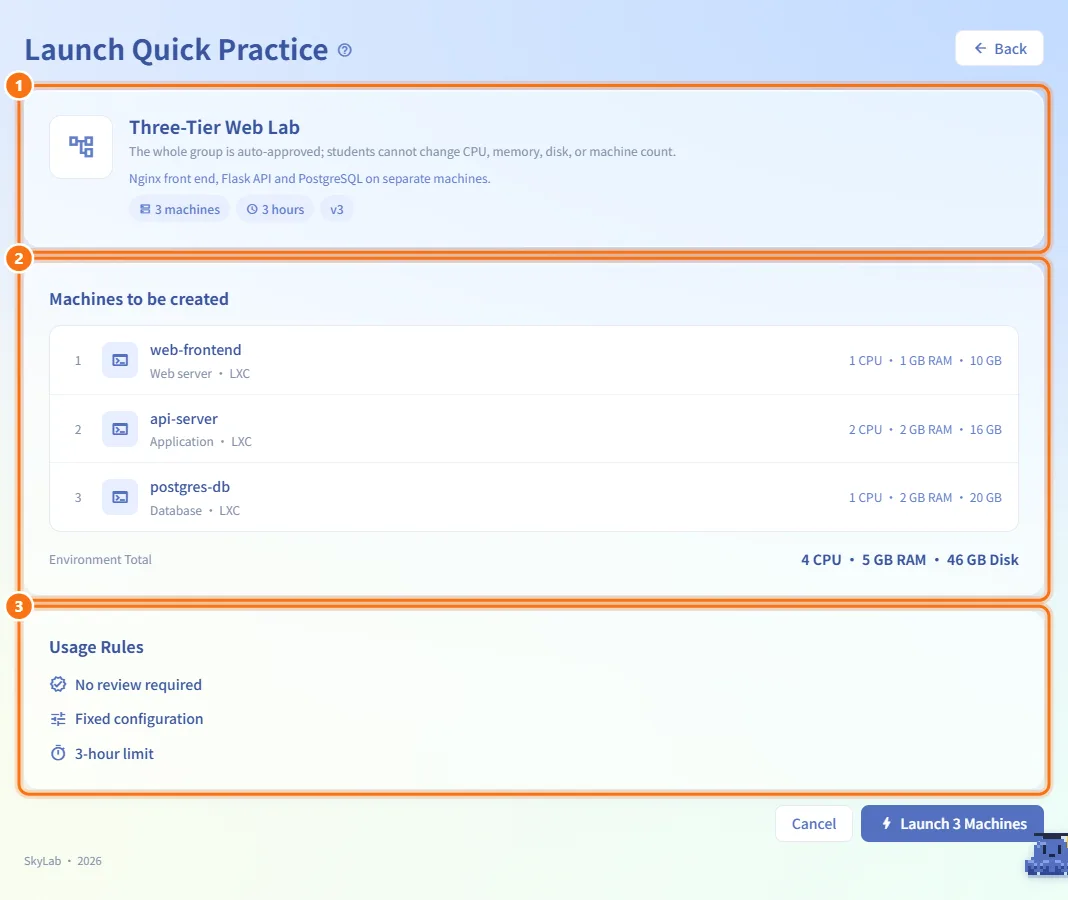The image size is (1068, 900).
Task: Click the web-frontend terminal icon
Action: click(x=120, y=360)
